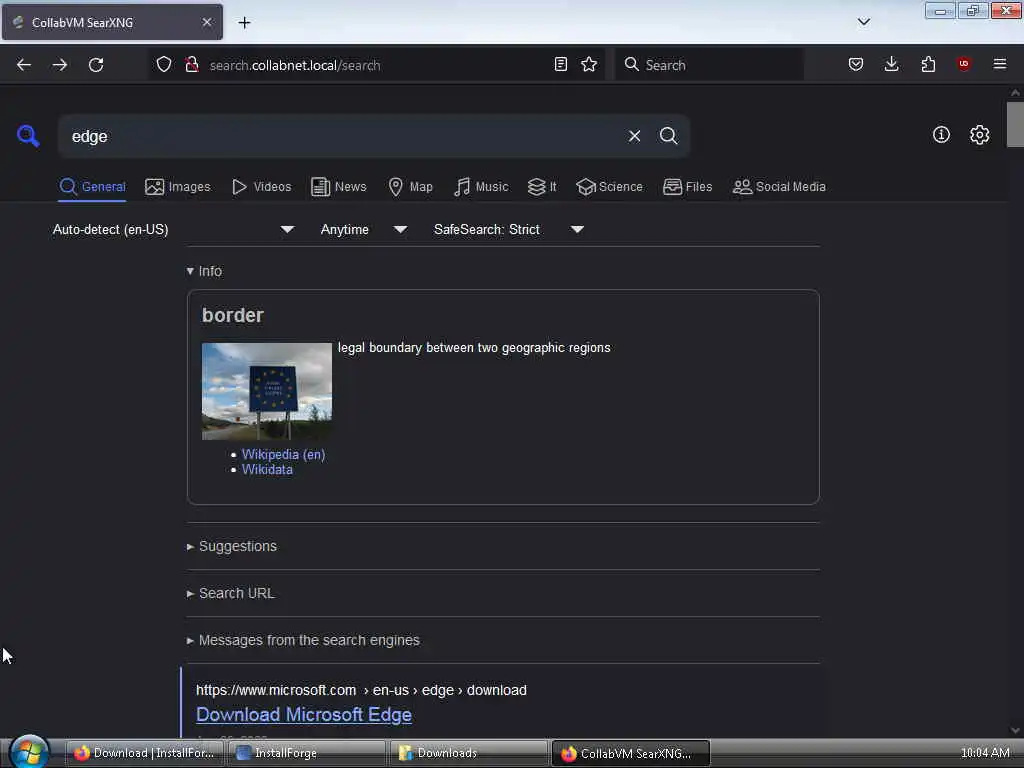Viewport: 1024px width, 768px height.
Task: Switch to Social Media search tab
Action: (779, 187)
